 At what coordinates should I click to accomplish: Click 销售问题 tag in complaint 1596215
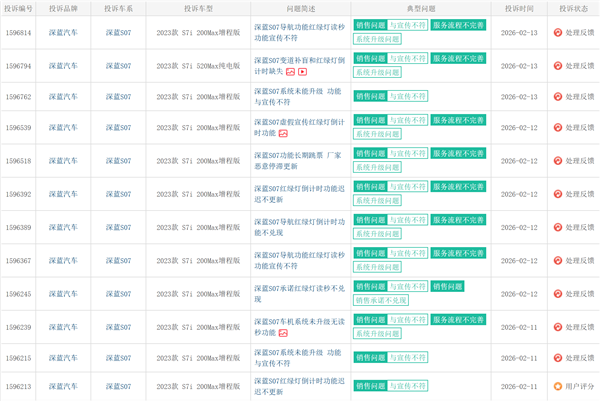pyautogui.click(x=369, y=356)
